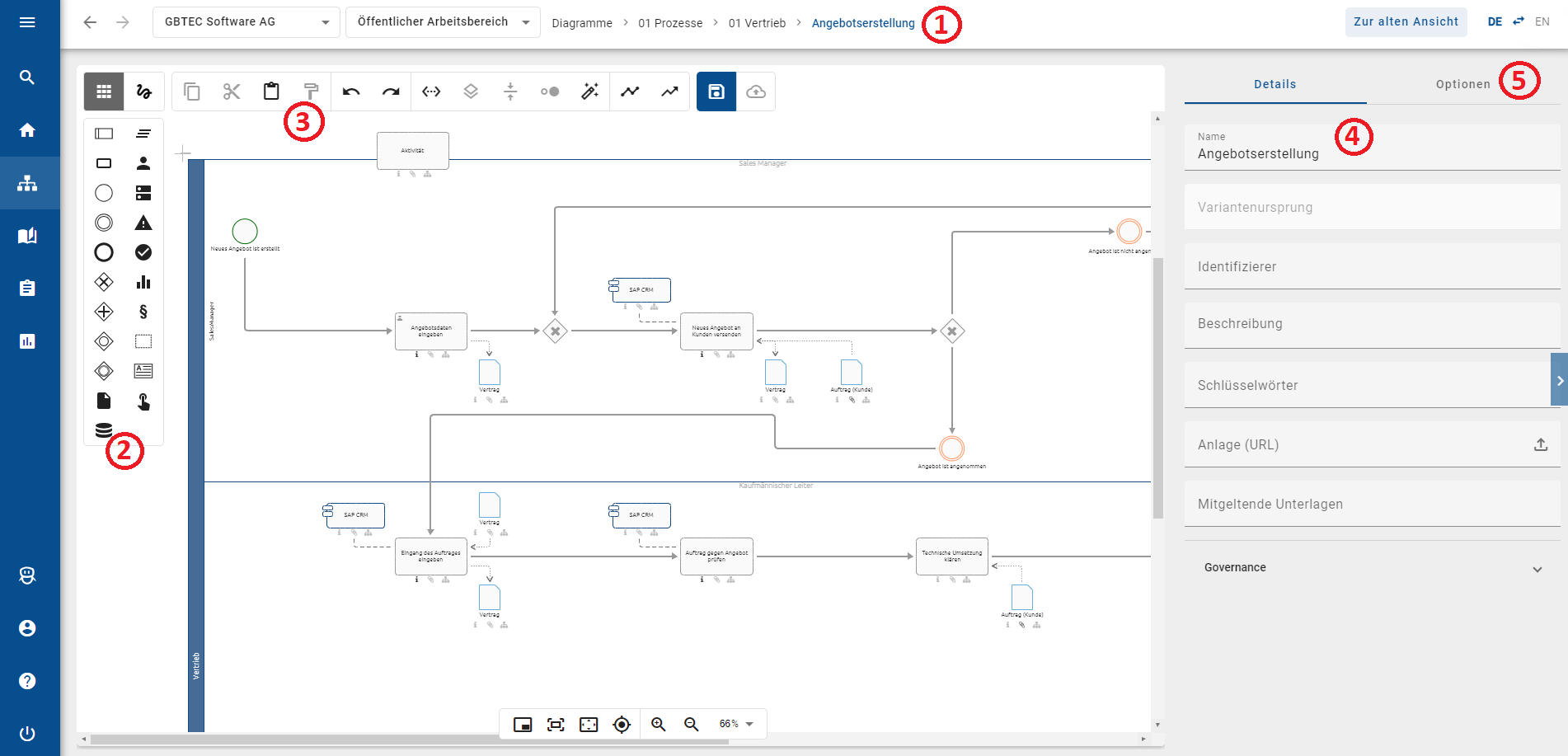Screen dimensions: 1568x756
Task: Open the hamburger menu in the sidebar
Action: 27,22
